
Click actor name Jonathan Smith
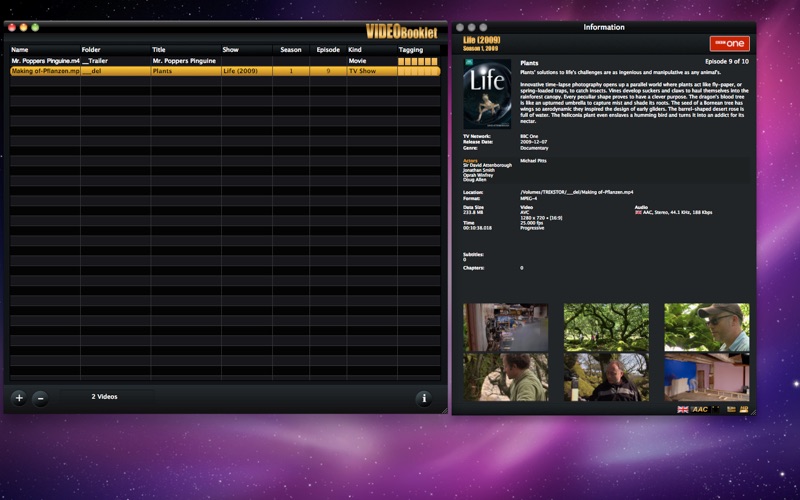479,170
